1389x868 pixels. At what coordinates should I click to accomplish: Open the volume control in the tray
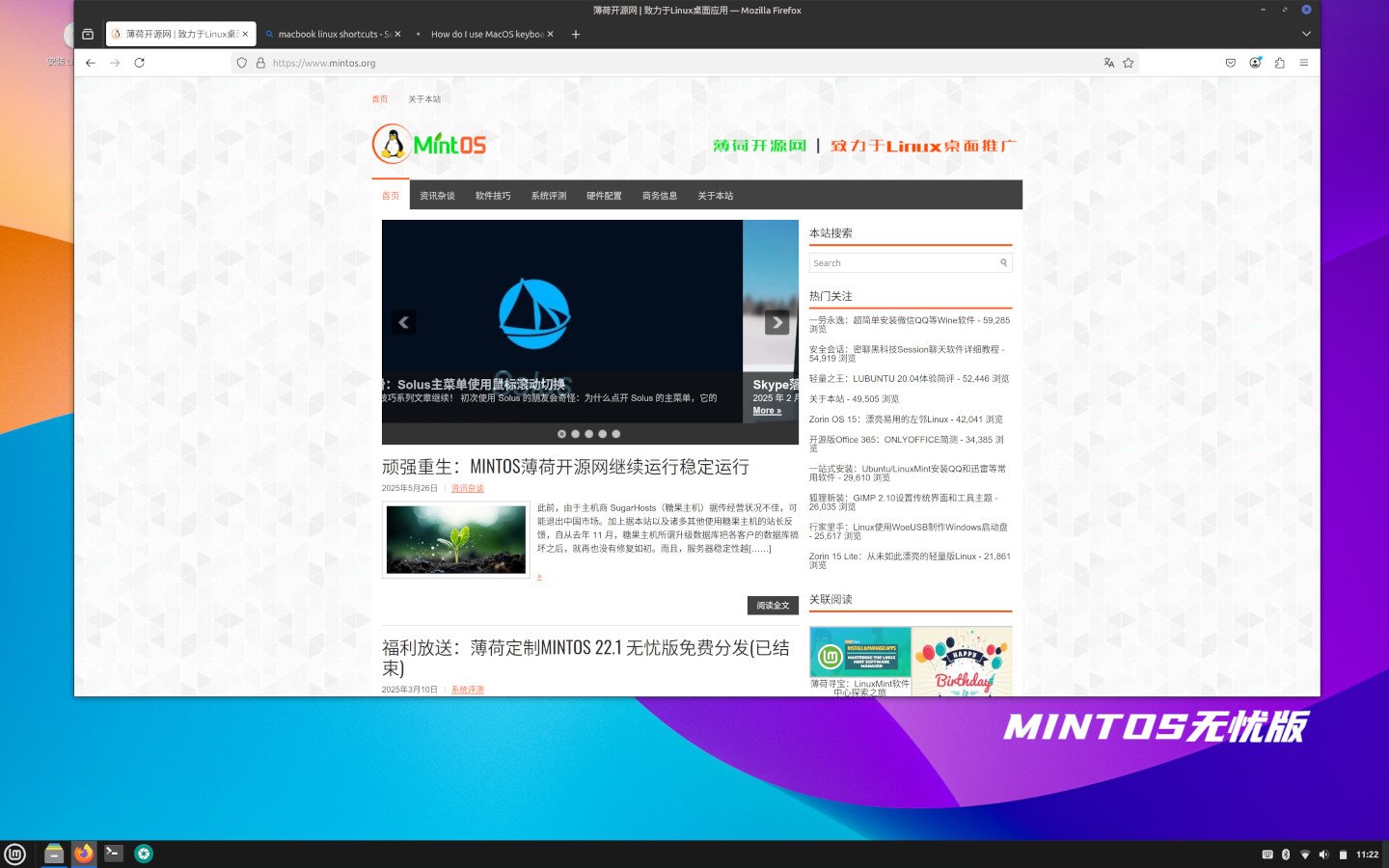[x=1323, y=854]
